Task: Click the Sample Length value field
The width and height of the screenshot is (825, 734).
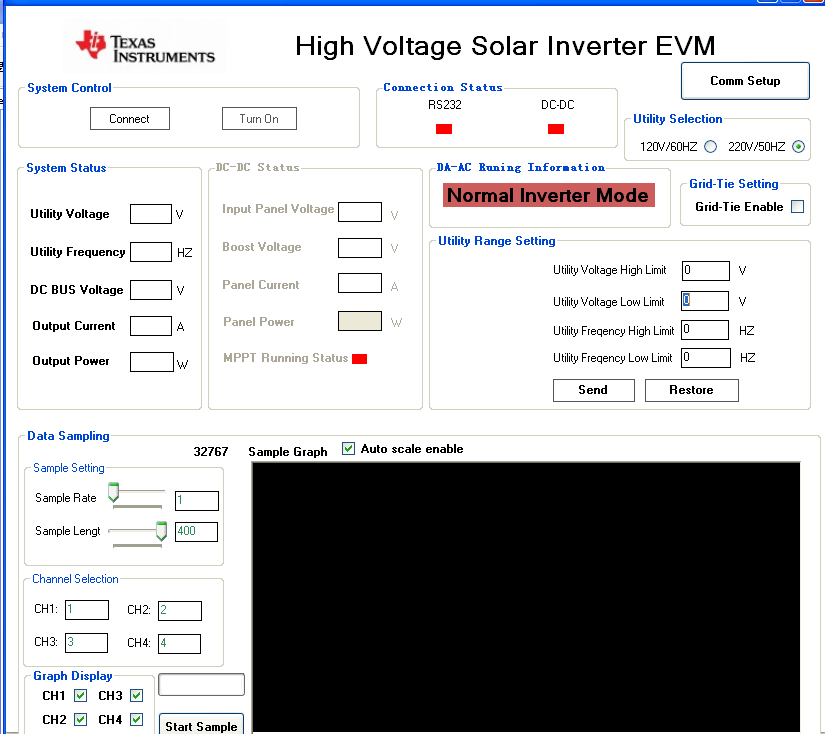Action: 196,531
